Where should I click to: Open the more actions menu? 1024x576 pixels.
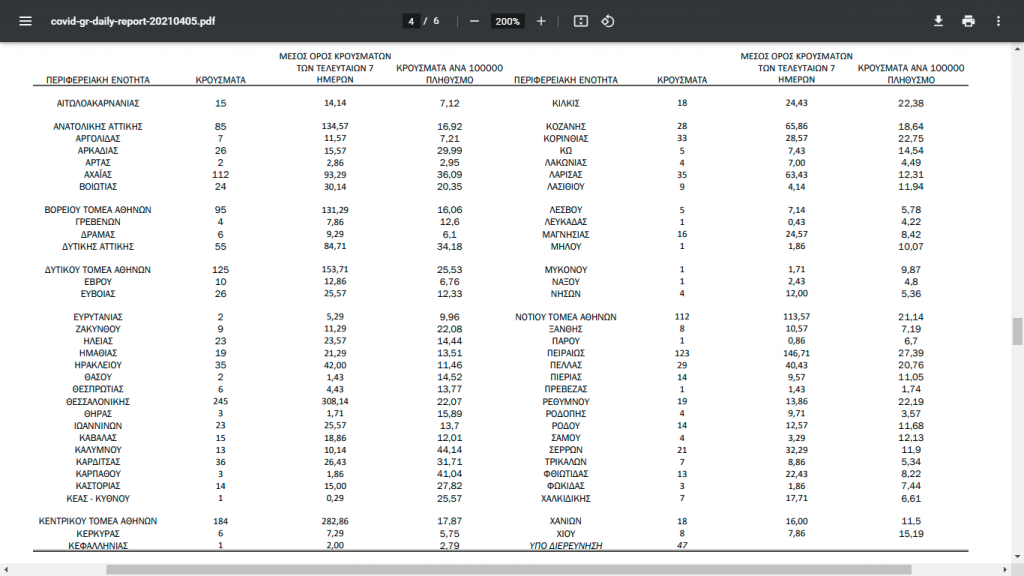coord(999,21)
